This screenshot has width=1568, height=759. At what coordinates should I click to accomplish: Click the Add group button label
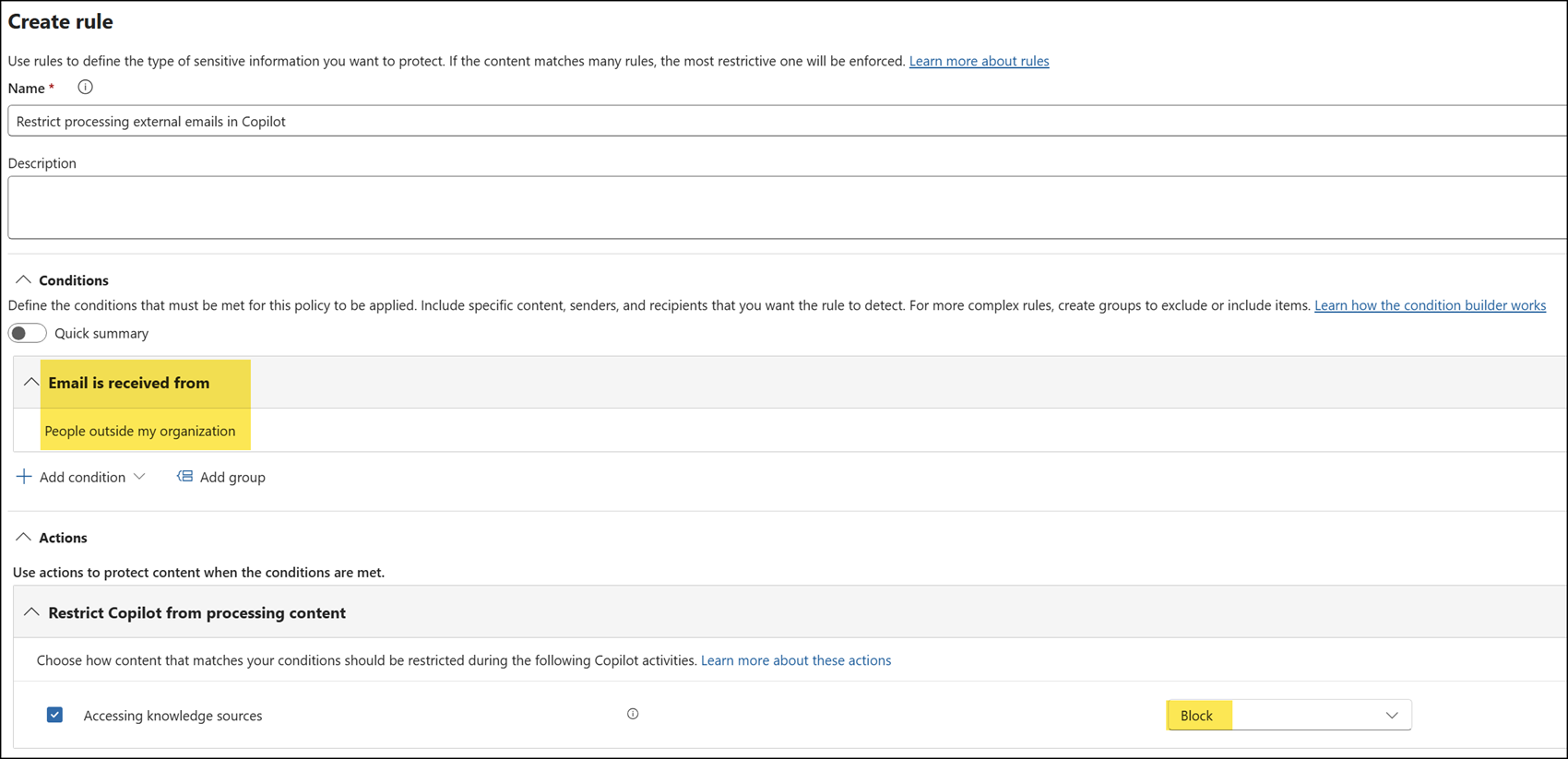point(232,477)
